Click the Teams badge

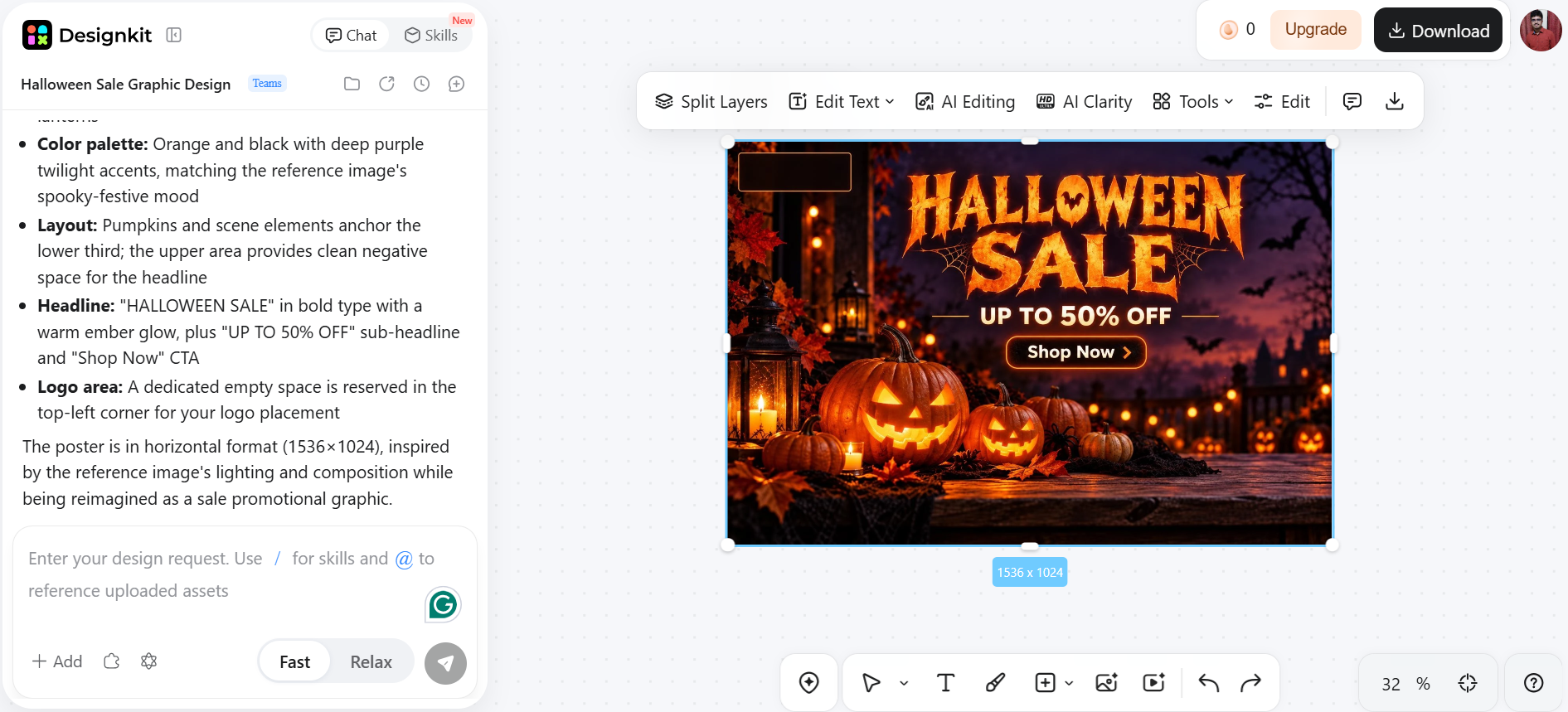coord(267,84)
